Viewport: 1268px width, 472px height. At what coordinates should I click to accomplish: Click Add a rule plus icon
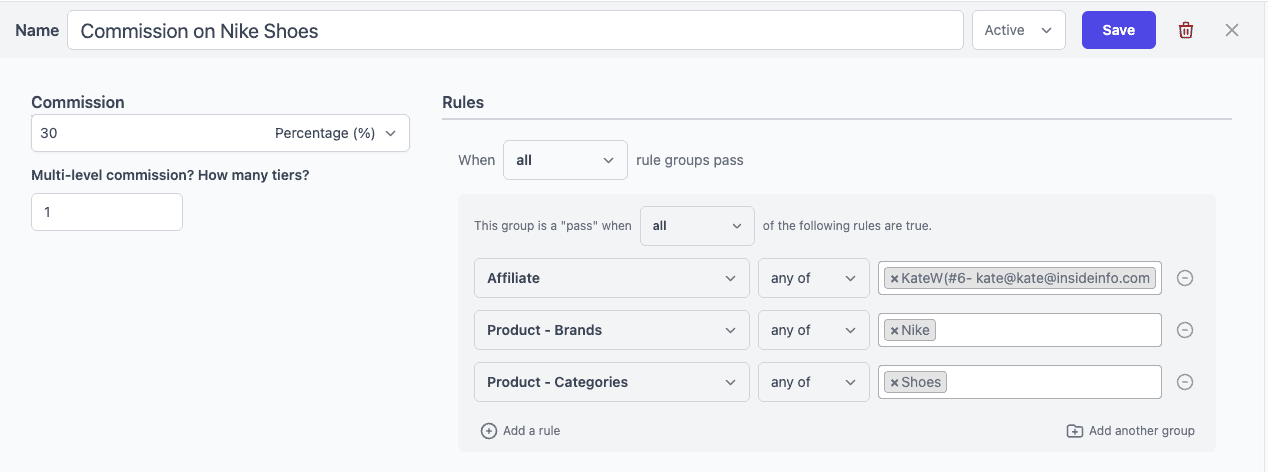tap(489, 431)
